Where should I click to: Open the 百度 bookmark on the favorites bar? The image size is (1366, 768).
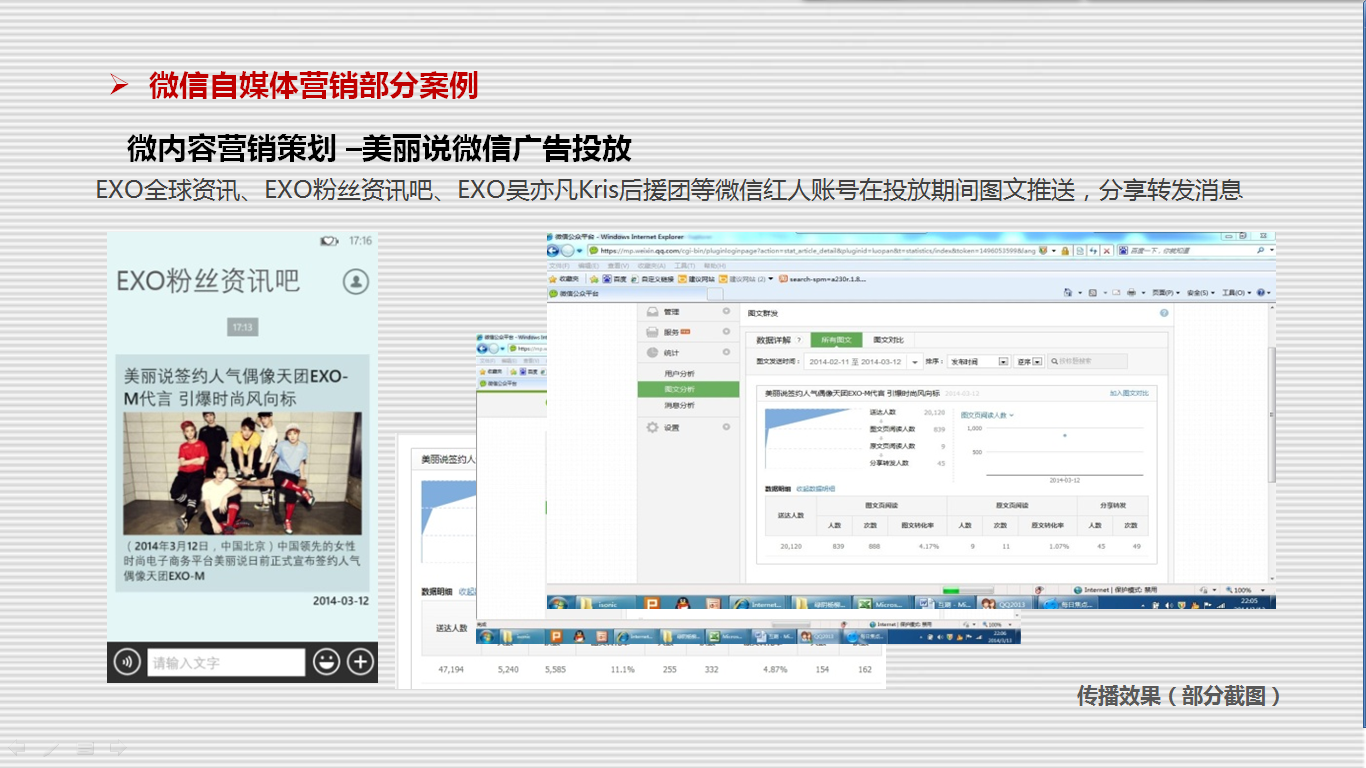(x=616, y=279)
